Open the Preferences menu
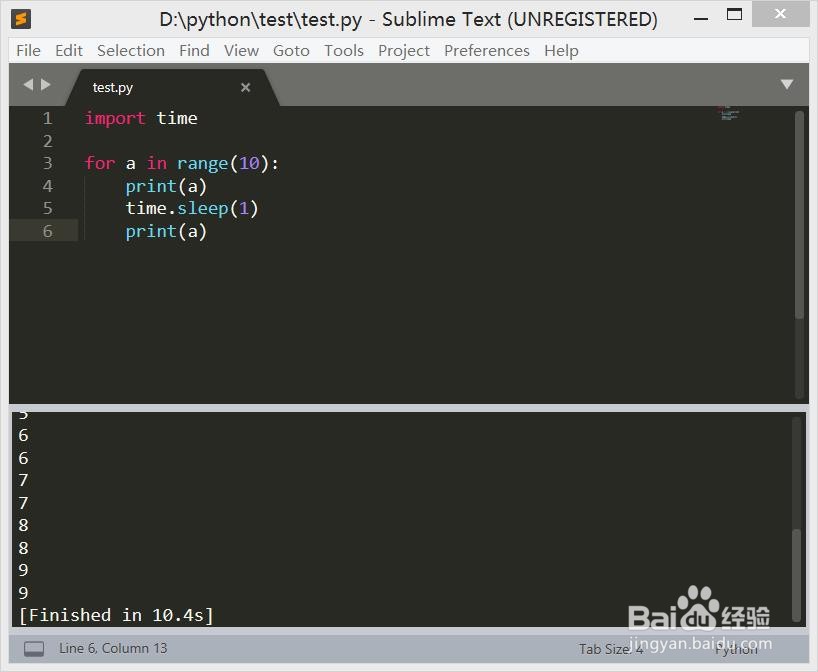Image resolution: width=818 pixels, height=672 pixels. click(x=486, y=50)
